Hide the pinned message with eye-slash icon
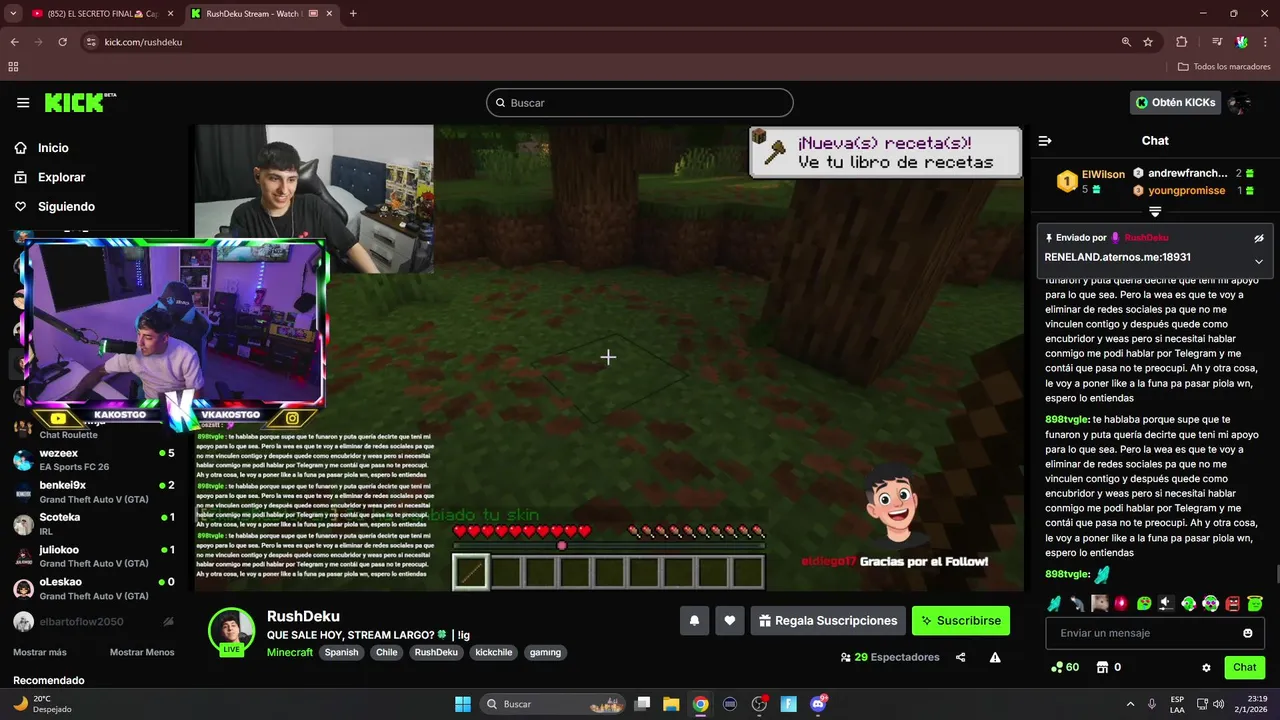Viewport: 1280px width, 720px height. 1259,238
